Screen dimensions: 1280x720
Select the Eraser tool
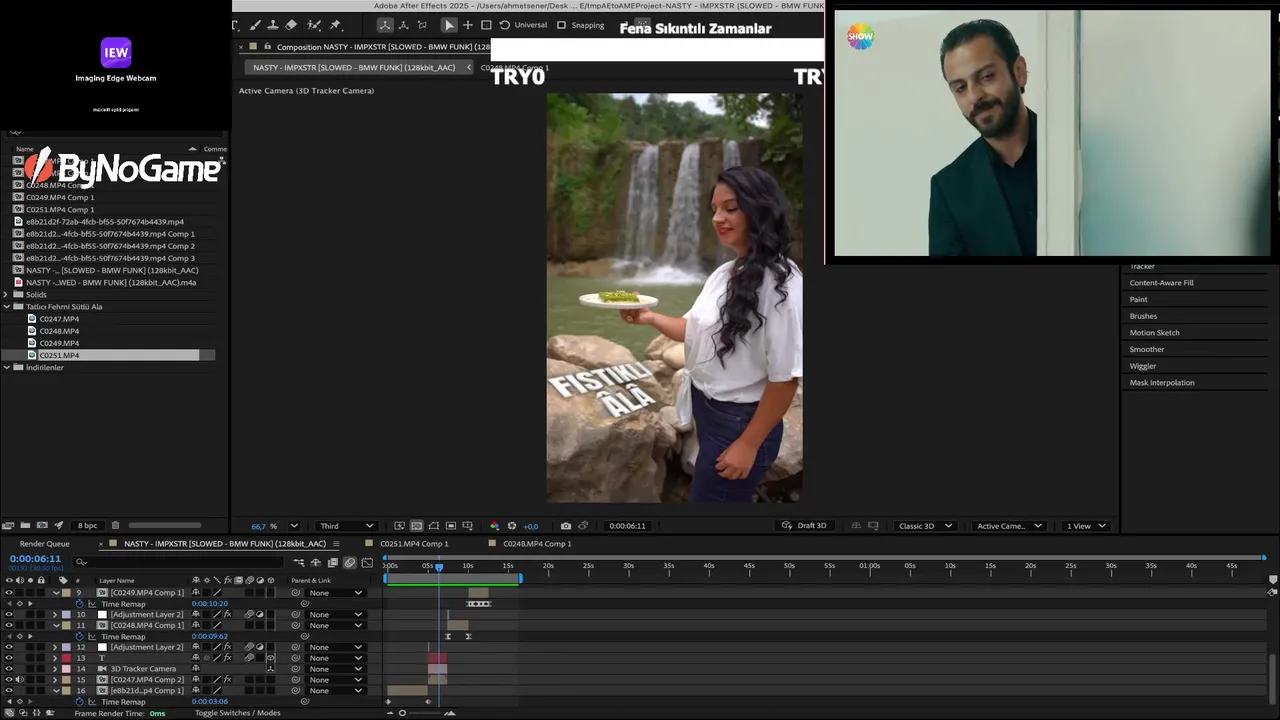[x=291, y=25]
